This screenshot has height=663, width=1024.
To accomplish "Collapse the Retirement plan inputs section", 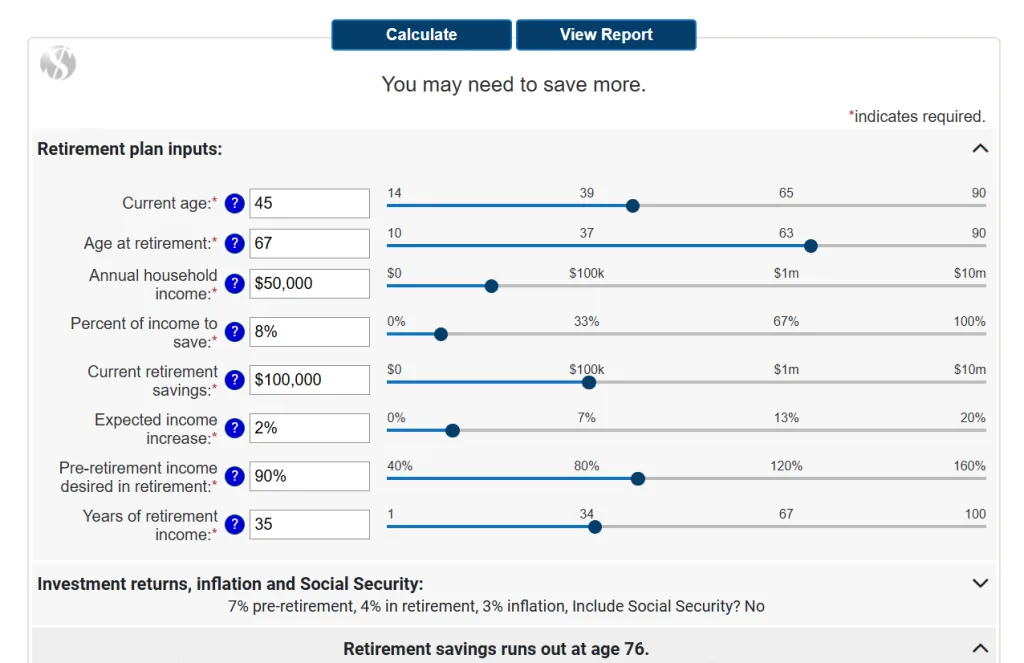I will point(980,149).
